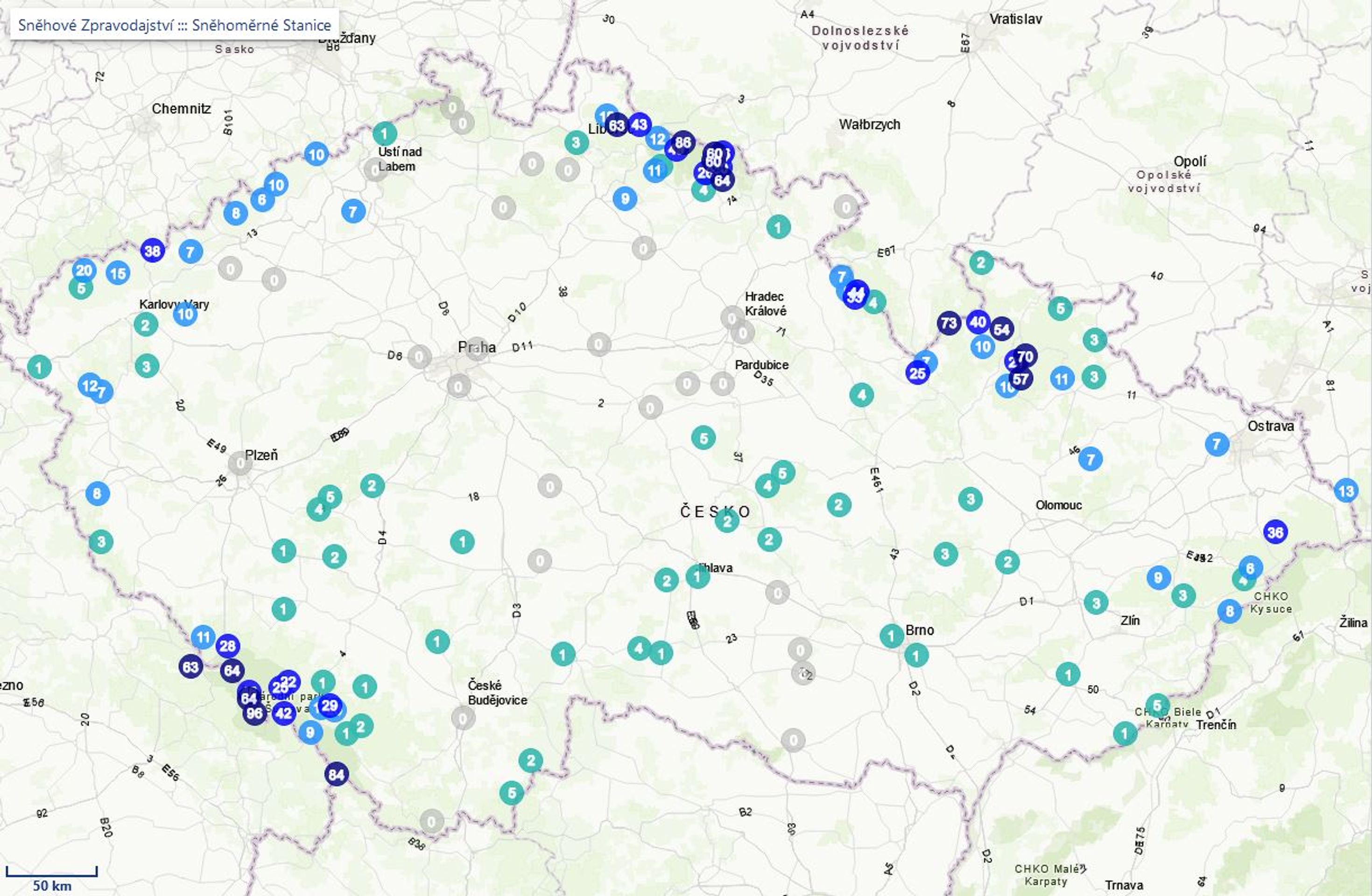Open the marker with value 43
This screenshot has height=896, width=1372.
tap(639, 124)
